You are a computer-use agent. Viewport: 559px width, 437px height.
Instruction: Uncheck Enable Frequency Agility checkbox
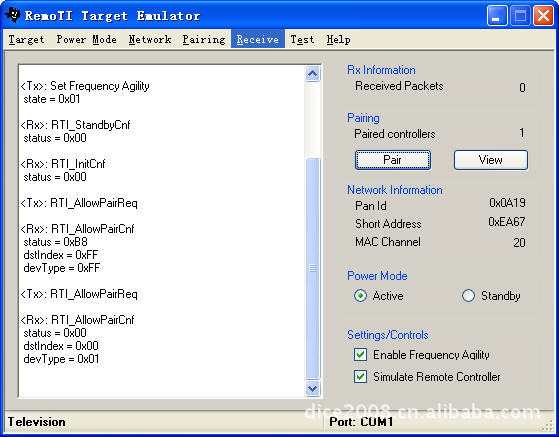click(x=360, y=355)
